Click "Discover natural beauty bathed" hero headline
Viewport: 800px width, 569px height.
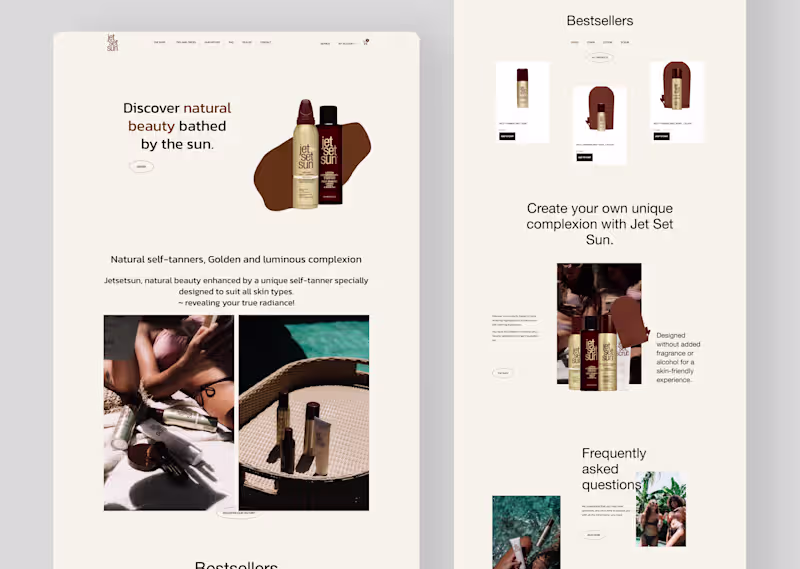click(x=177, y=126)
